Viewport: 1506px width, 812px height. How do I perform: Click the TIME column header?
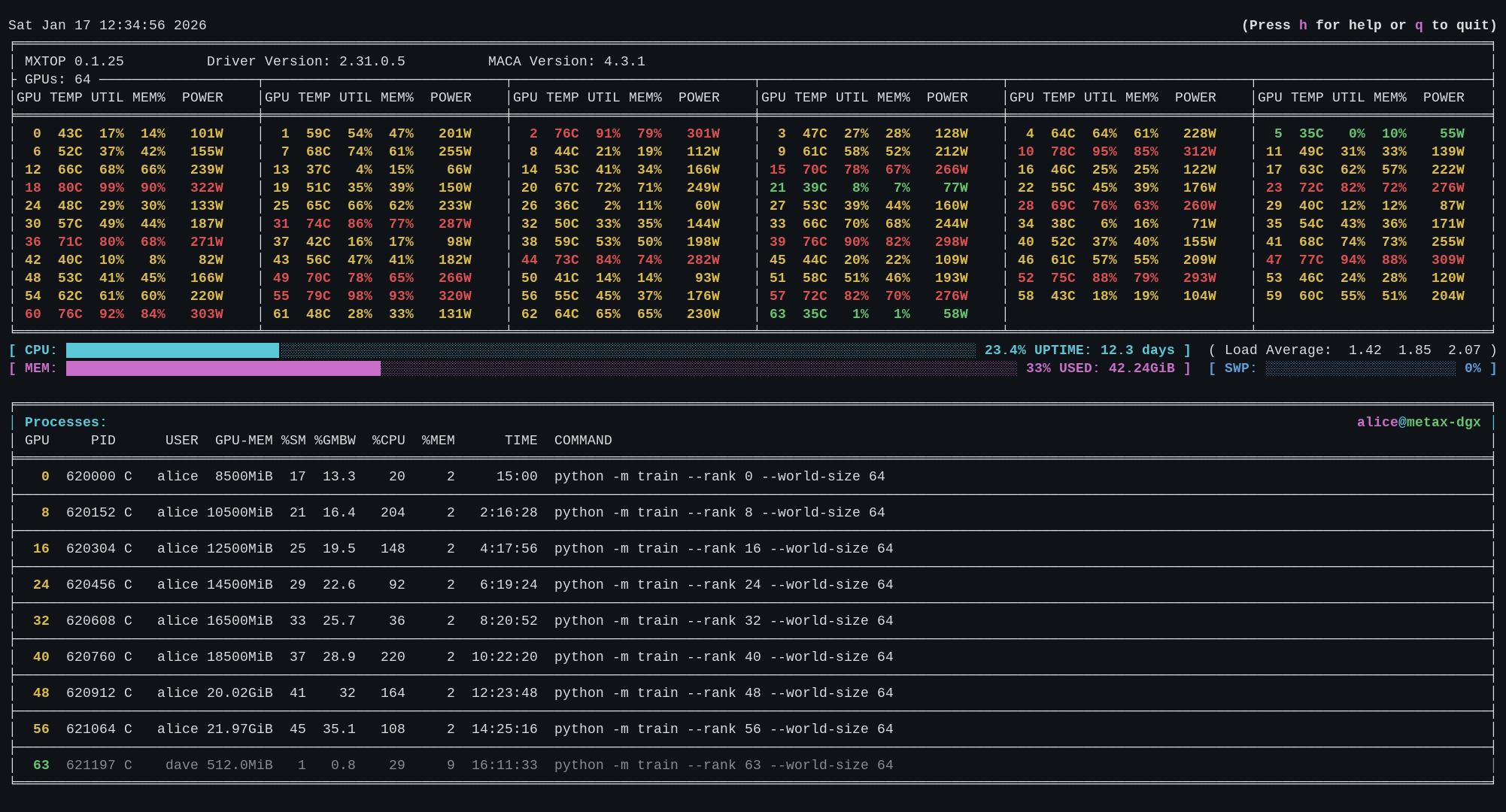coord(521,441)
